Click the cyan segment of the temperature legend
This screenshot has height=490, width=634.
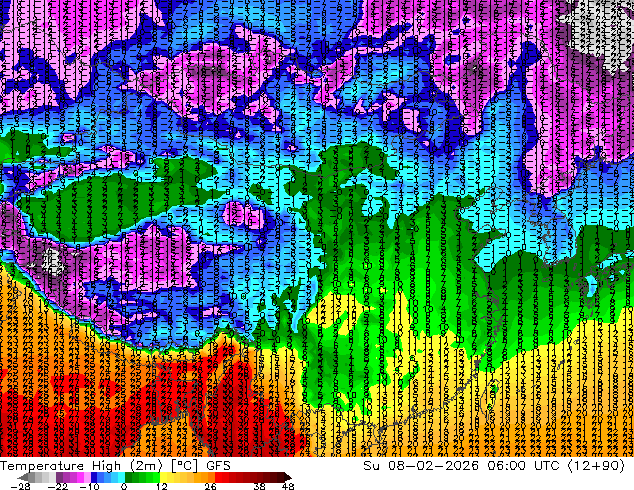click(121, 477)
